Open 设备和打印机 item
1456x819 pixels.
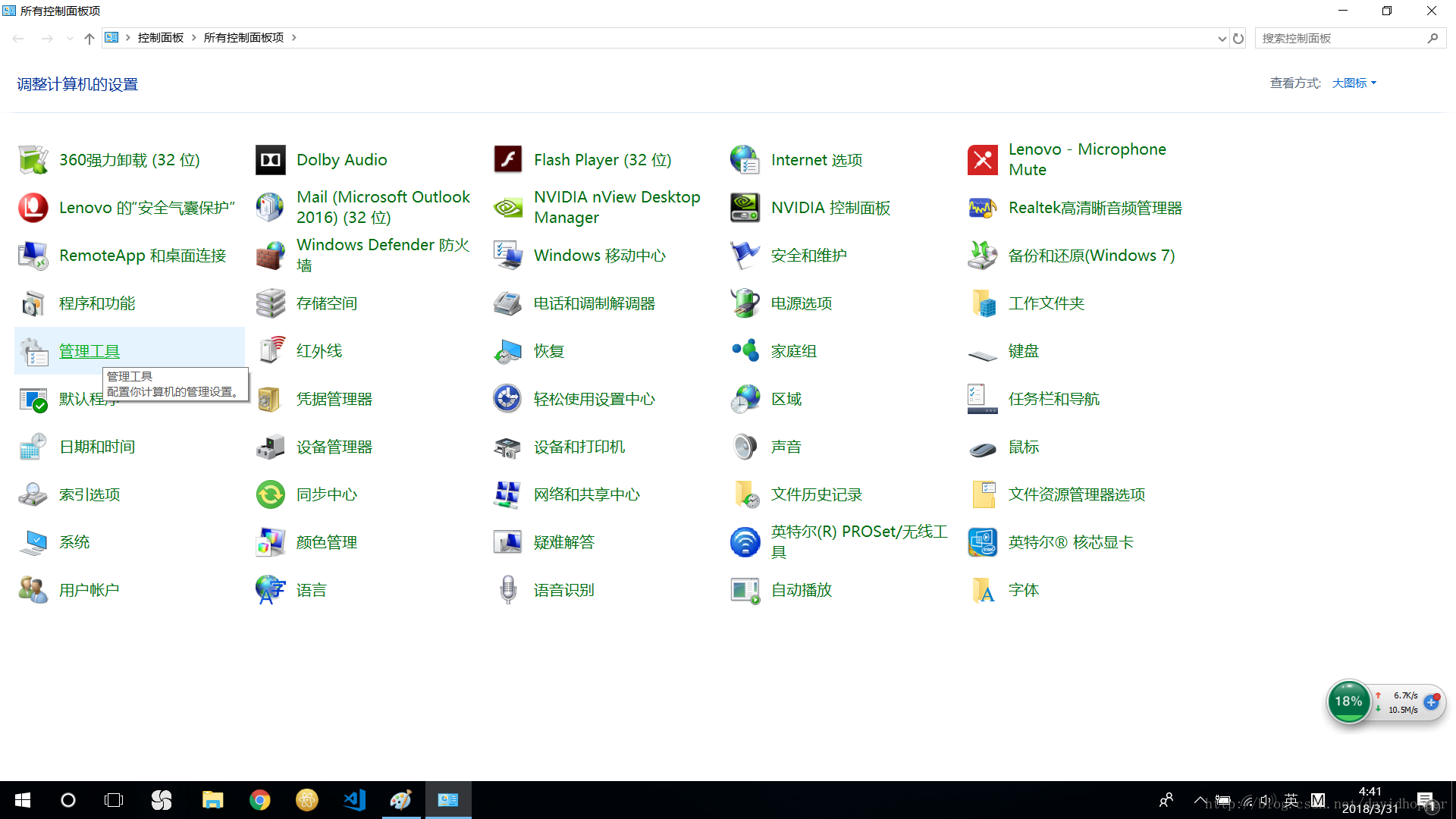(579, 447)
